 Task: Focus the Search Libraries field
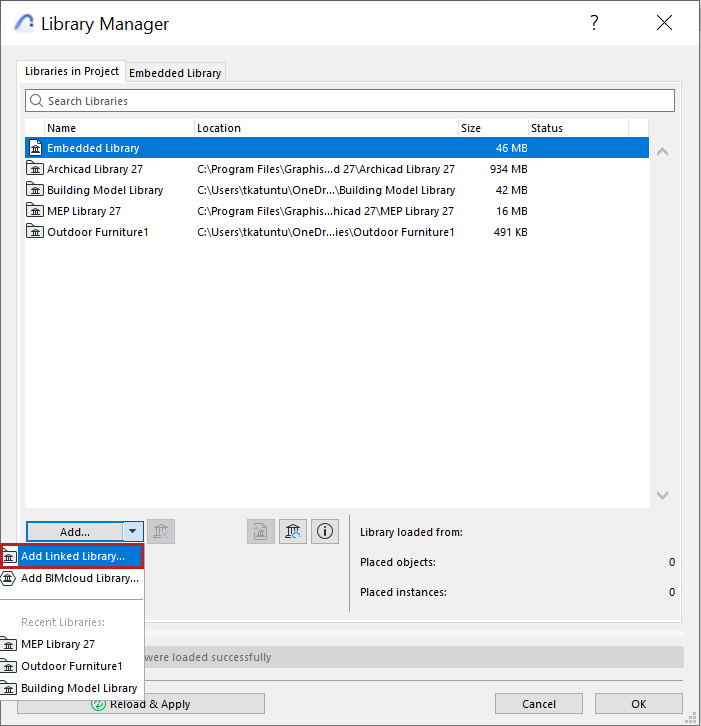pyautogui.click(x=350, y=100)
